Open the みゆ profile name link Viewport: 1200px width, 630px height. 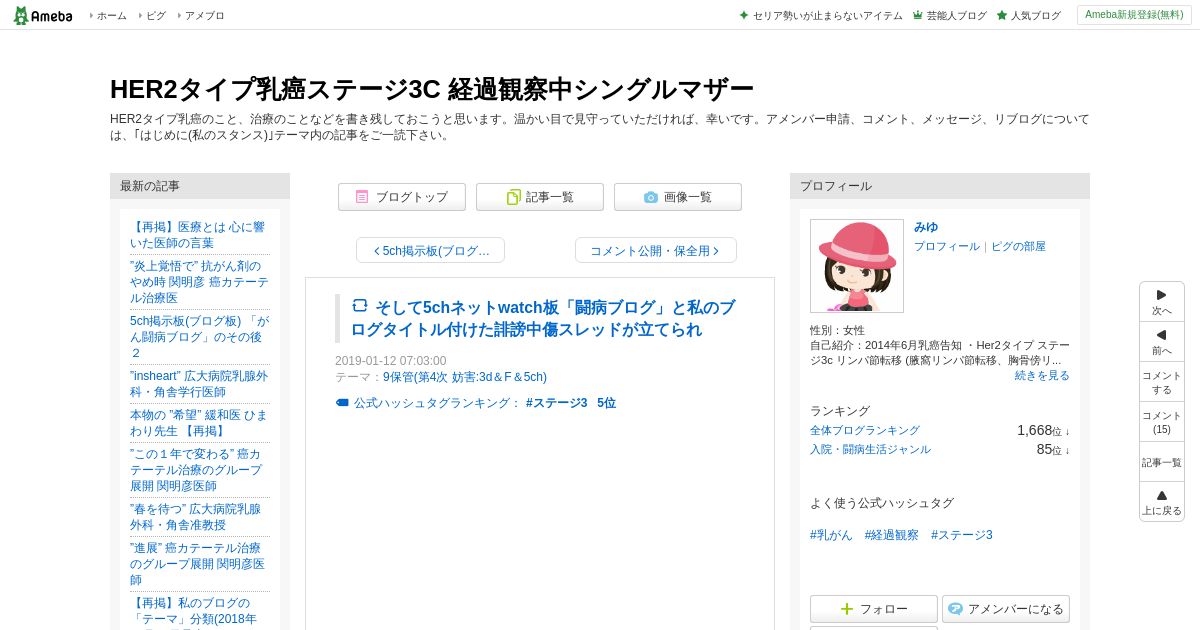(926, 227)
